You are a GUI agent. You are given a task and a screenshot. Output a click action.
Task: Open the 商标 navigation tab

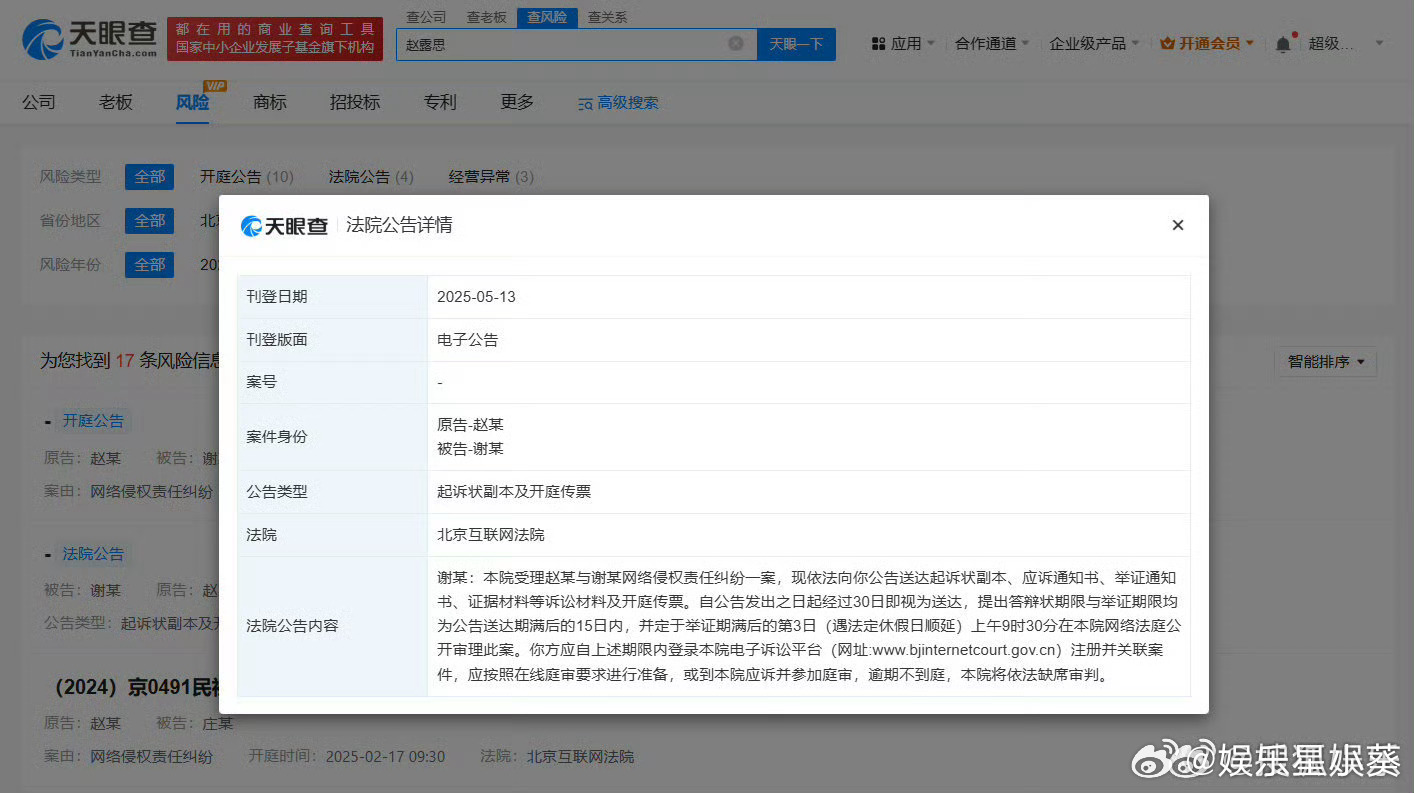tap(270, 102)
